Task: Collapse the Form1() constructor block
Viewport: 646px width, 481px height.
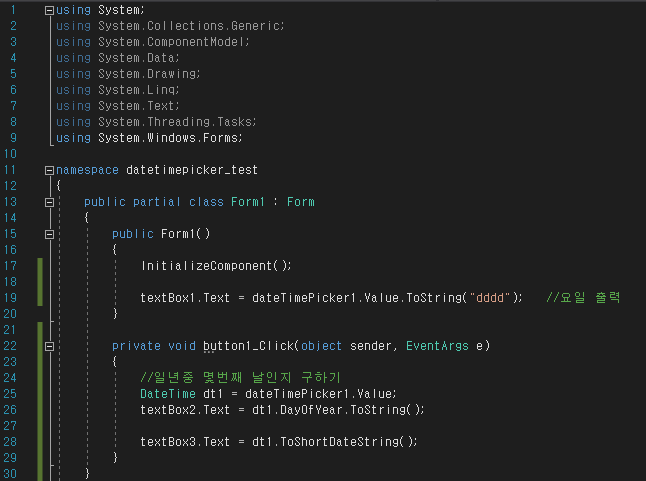Action: [x=49, y=234]
